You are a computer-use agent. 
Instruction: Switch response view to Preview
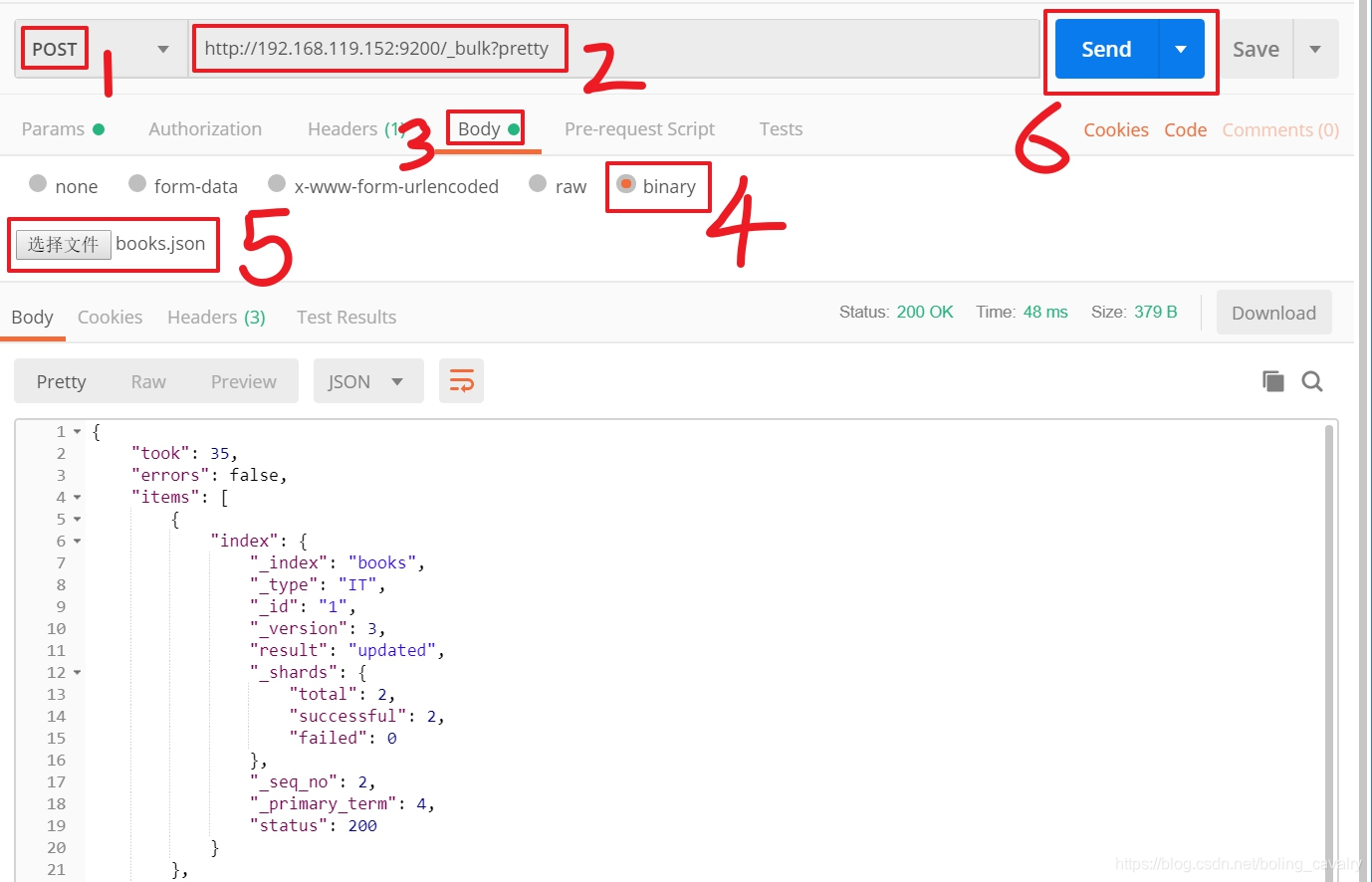(244, 381)
